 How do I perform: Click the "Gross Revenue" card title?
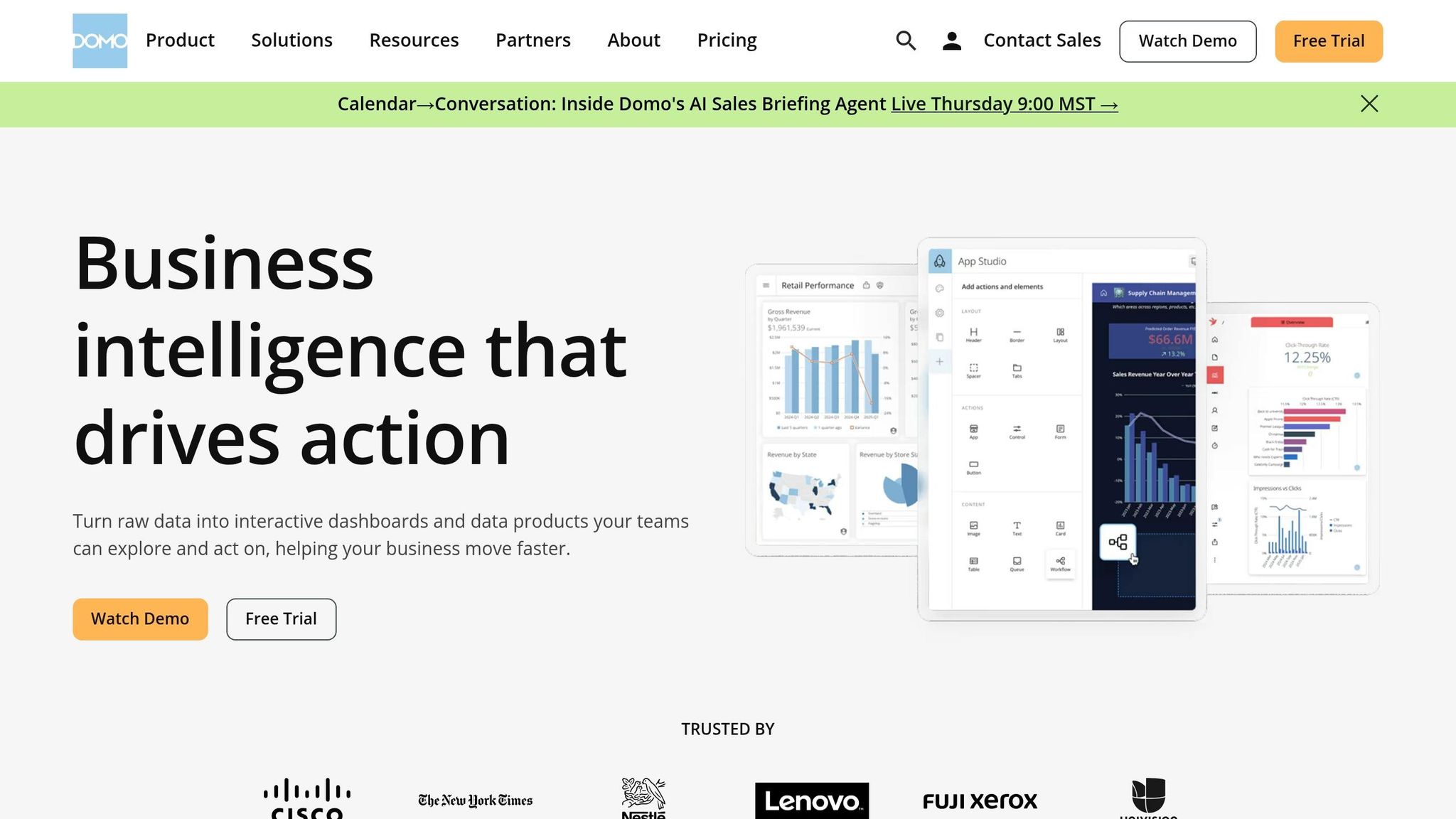pos(788,311)
